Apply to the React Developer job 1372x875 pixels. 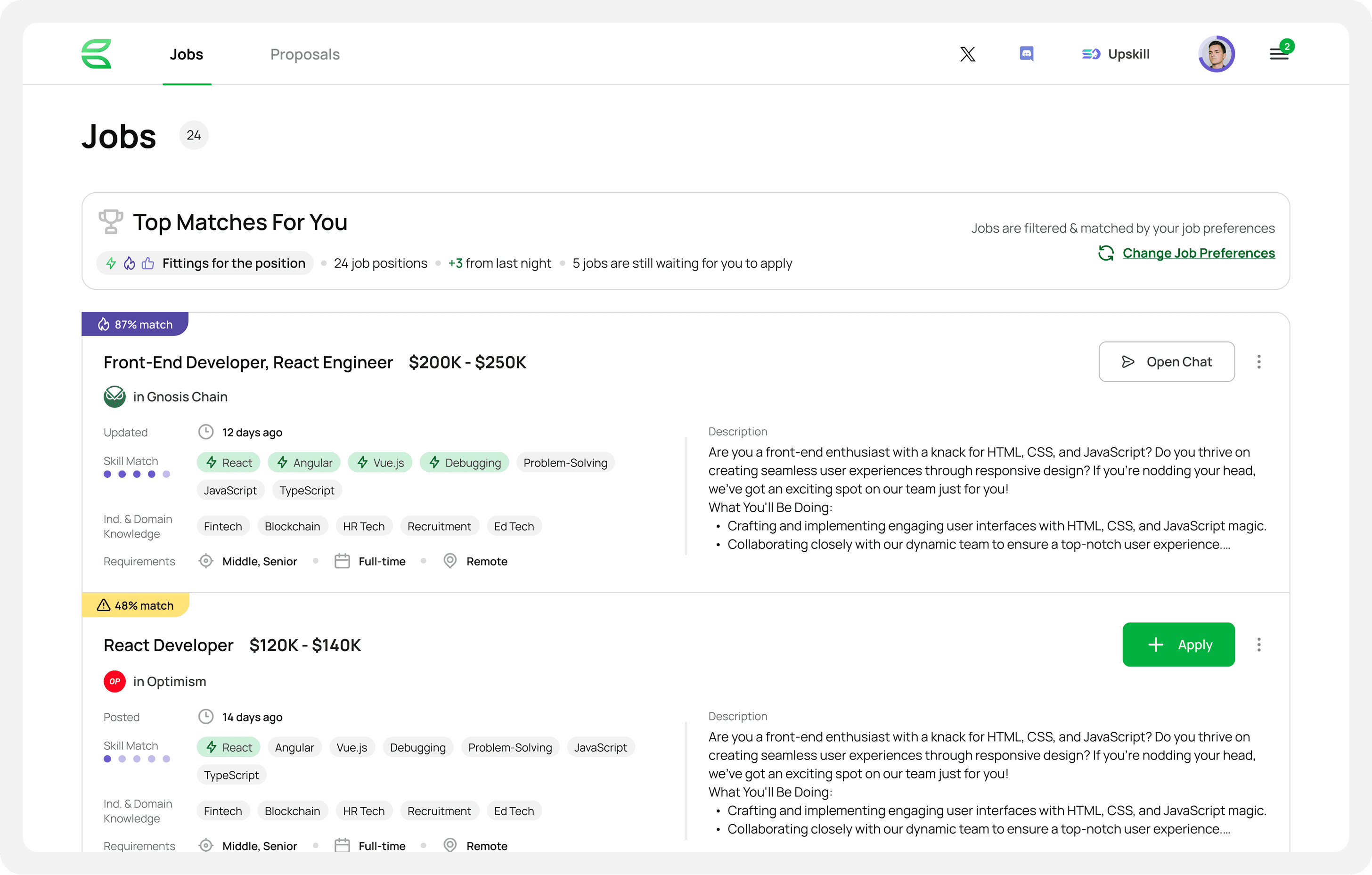tap(1178, 645)
